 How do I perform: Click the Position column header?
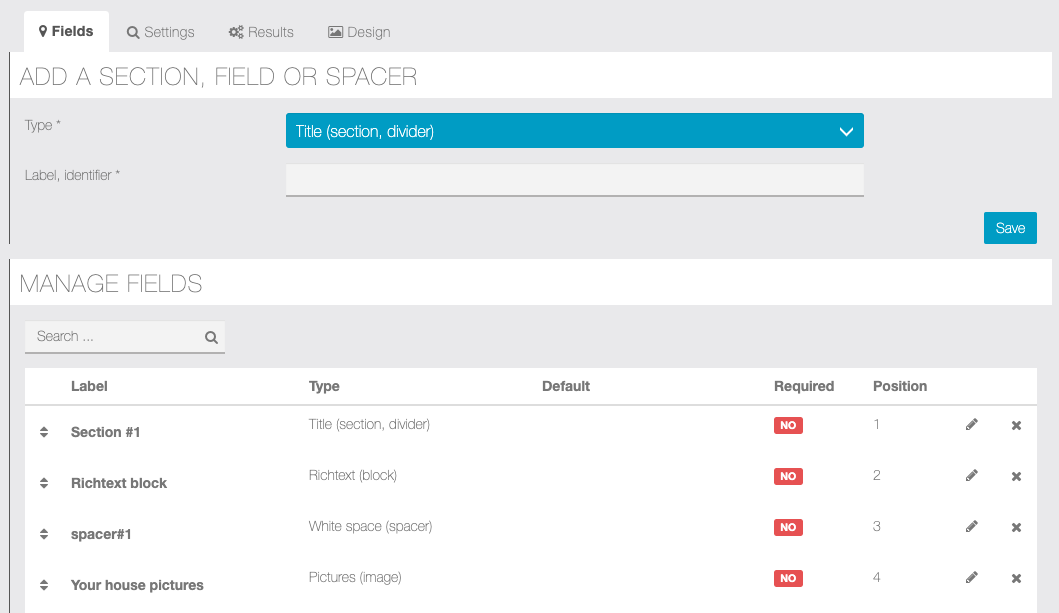pyautogui.click(x=900, y=386)
